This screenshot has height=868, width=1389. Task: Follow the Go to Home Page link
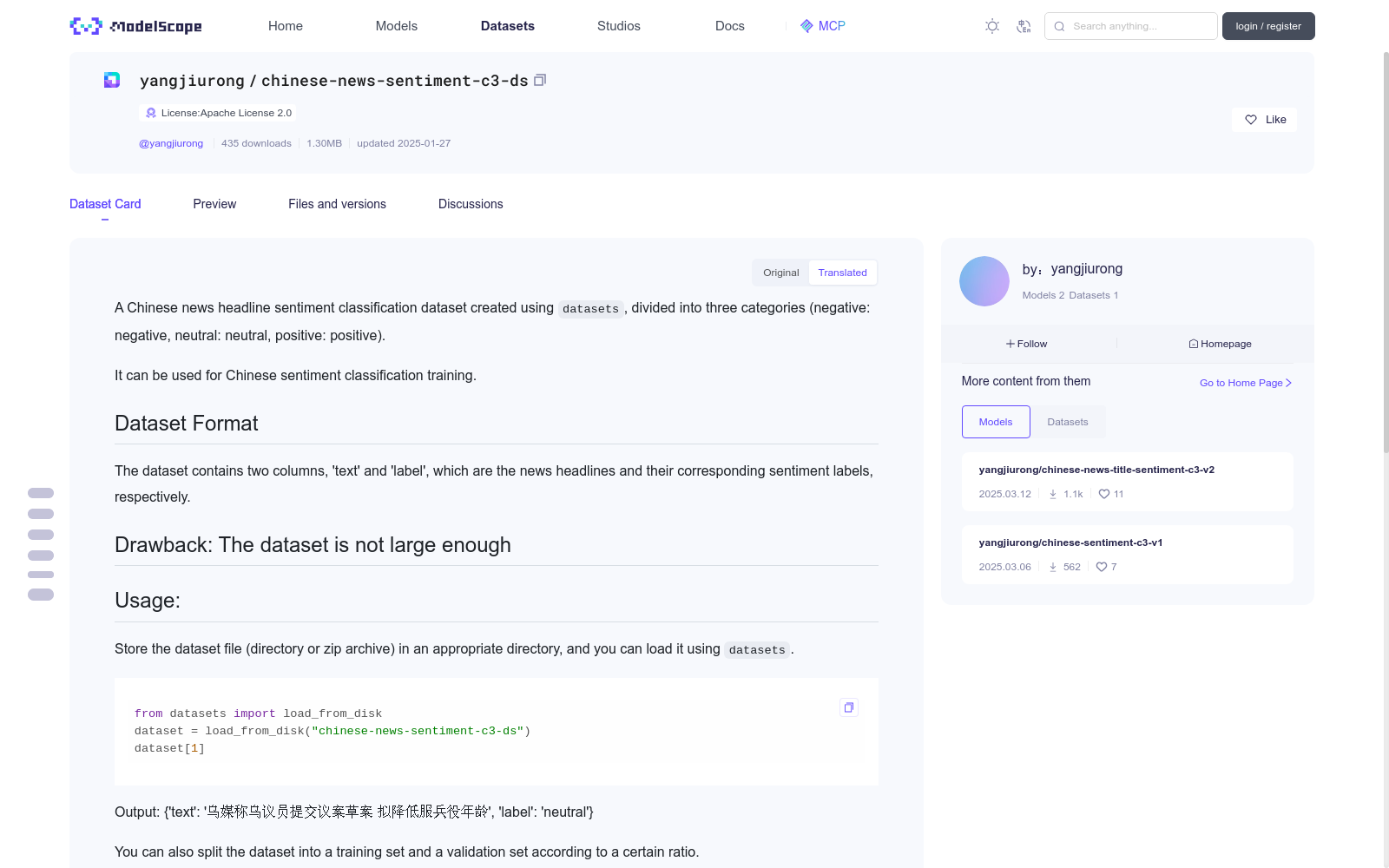1246,383
